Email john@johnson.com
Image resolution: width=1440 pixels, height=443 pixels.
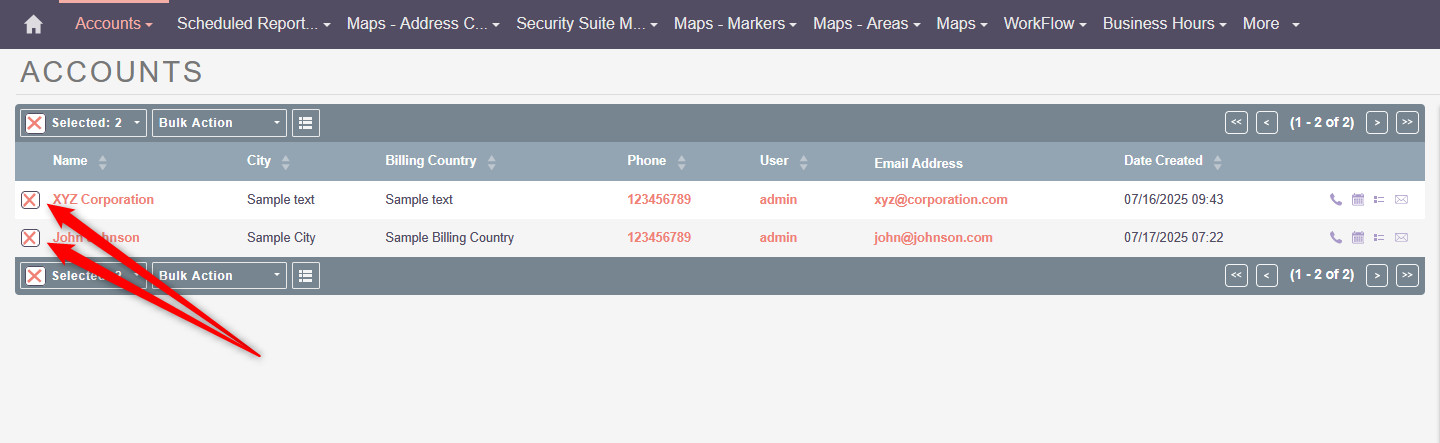click(933, 238)
